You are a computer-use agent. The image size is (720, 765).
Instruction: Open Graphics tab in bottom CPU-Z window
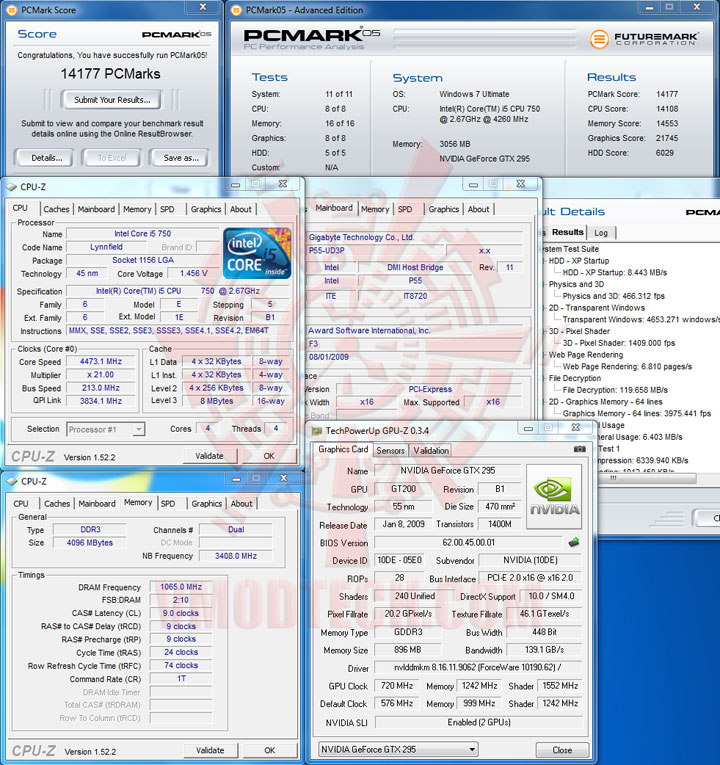pos(206,503)
